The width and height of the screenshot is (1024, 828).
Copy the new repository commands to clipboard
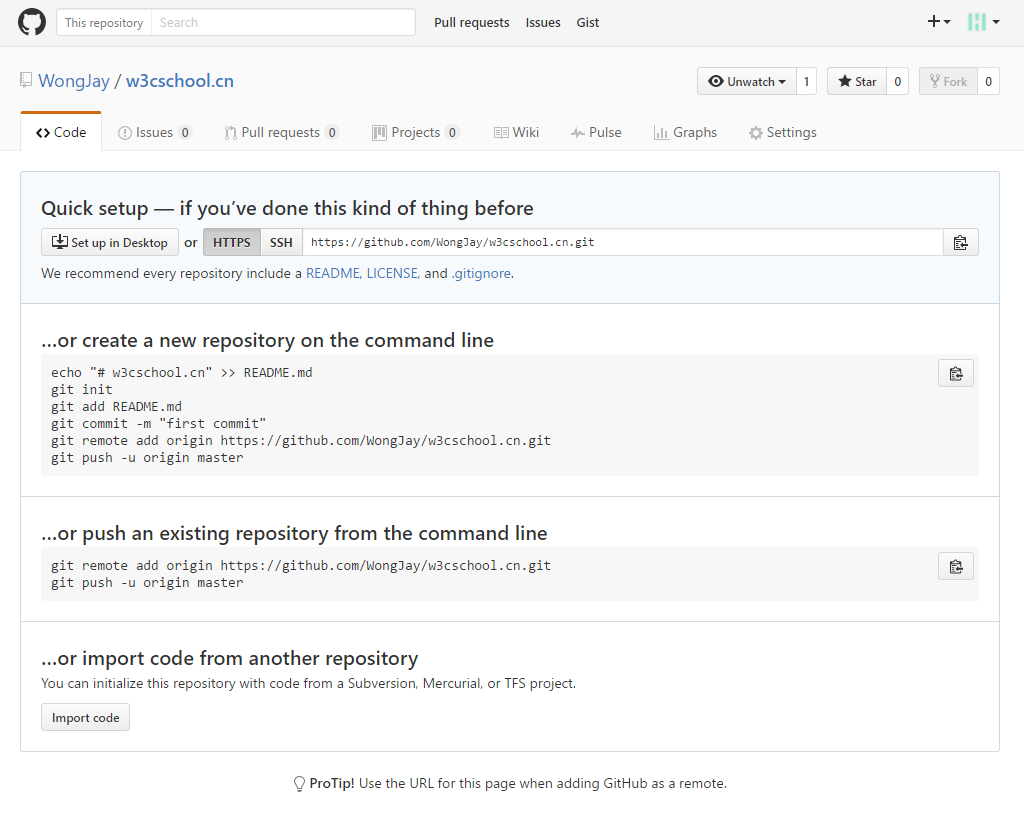pyautogui.click(x=955, y=373)
